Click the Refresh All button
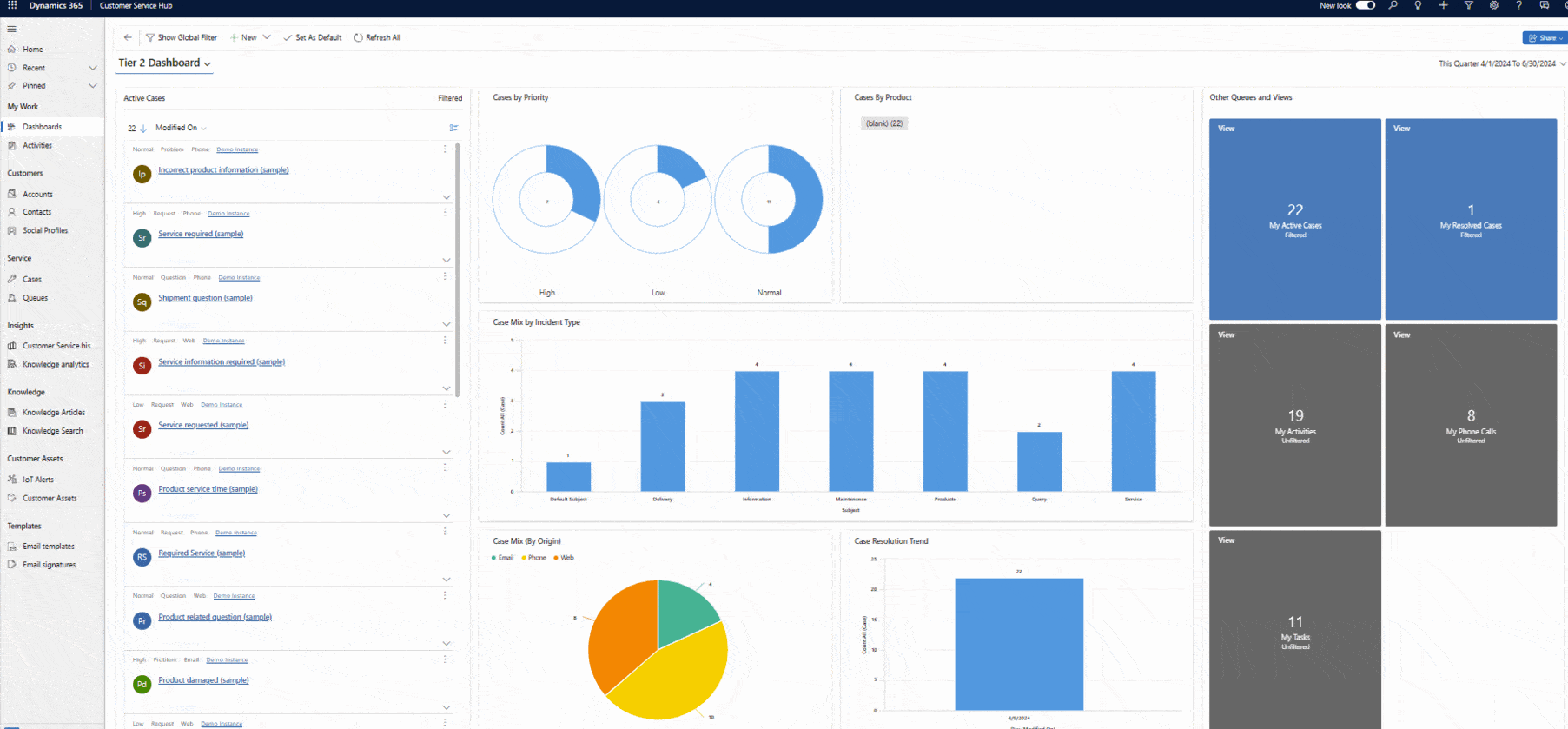The width and height of the screenshot is (1568, 729). [377, 37]
